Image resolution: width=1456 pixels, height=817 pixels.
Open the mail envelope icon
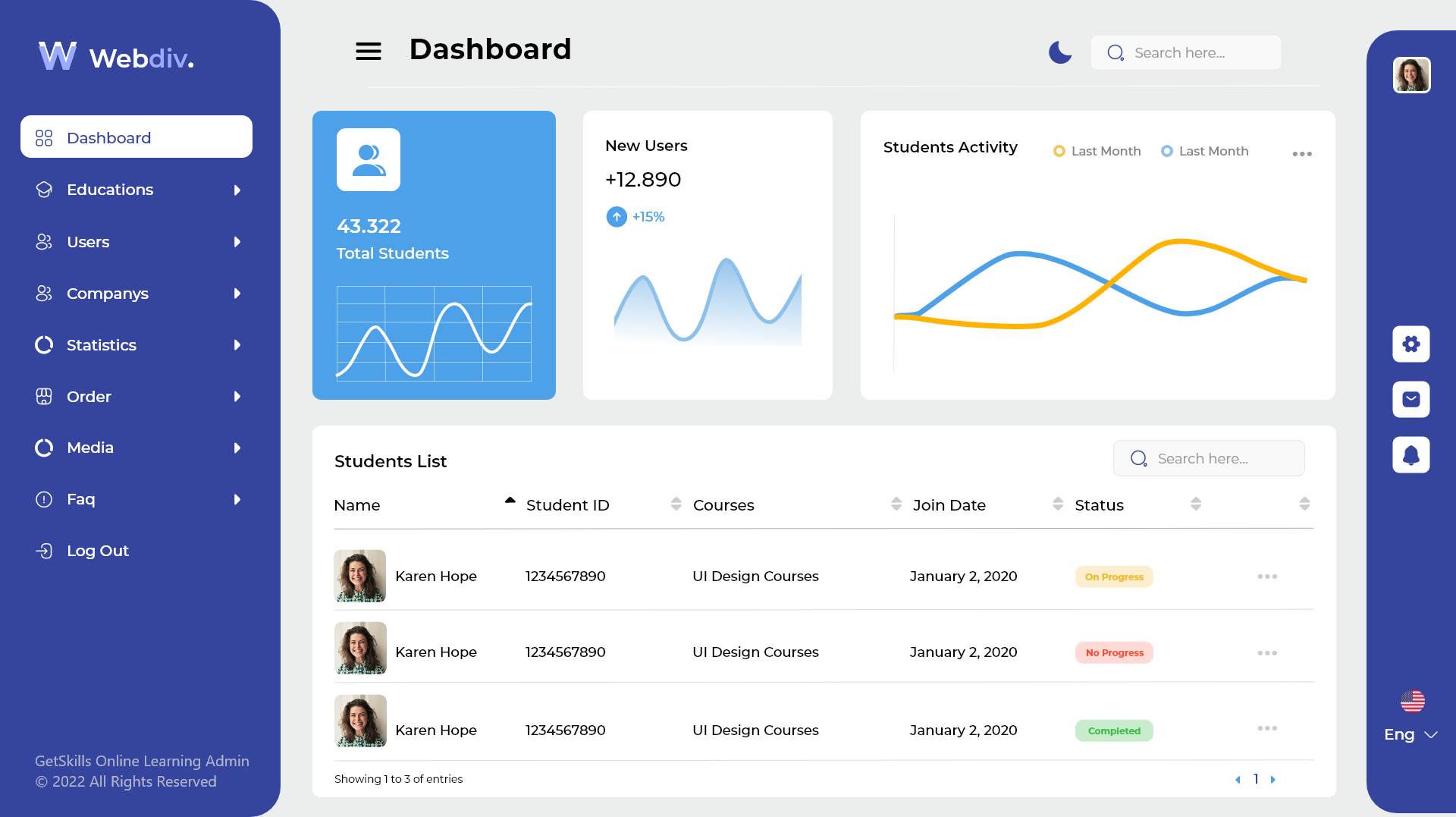point(1411,399)
